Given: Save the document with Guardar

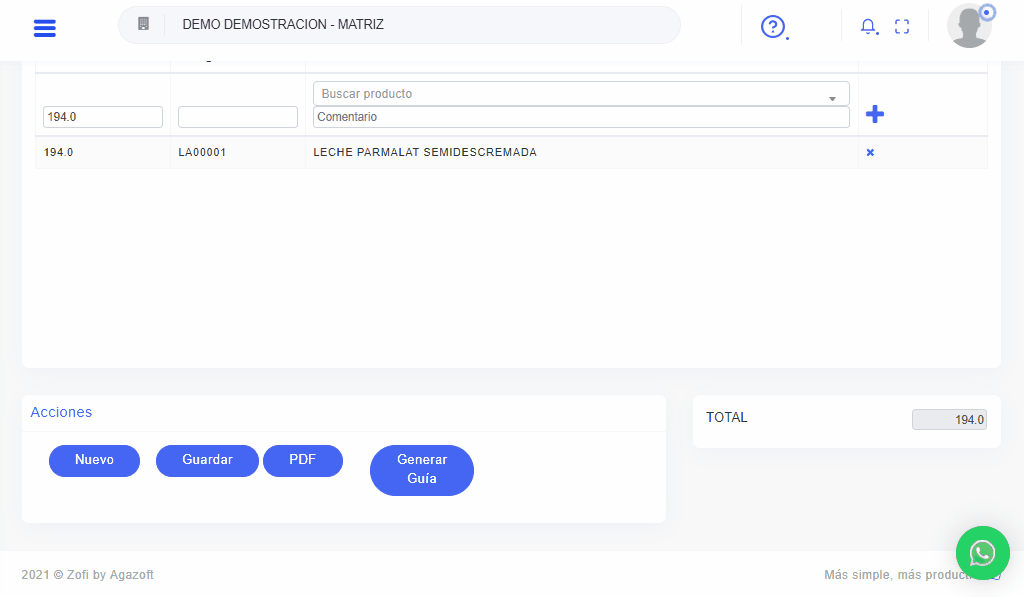Looking at the screenshot, I should coord(207,460).
